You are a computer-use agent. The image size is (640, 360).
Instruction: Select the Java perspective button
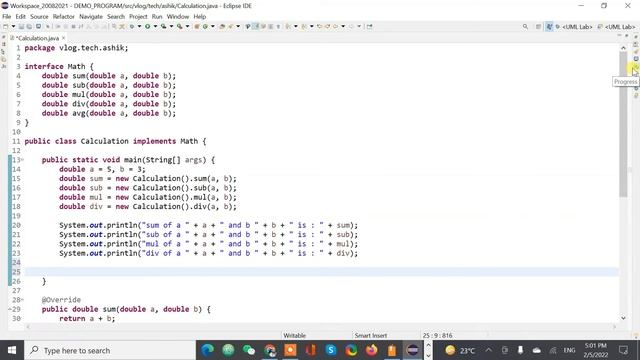pyautogui.click(x=549, y=27)
